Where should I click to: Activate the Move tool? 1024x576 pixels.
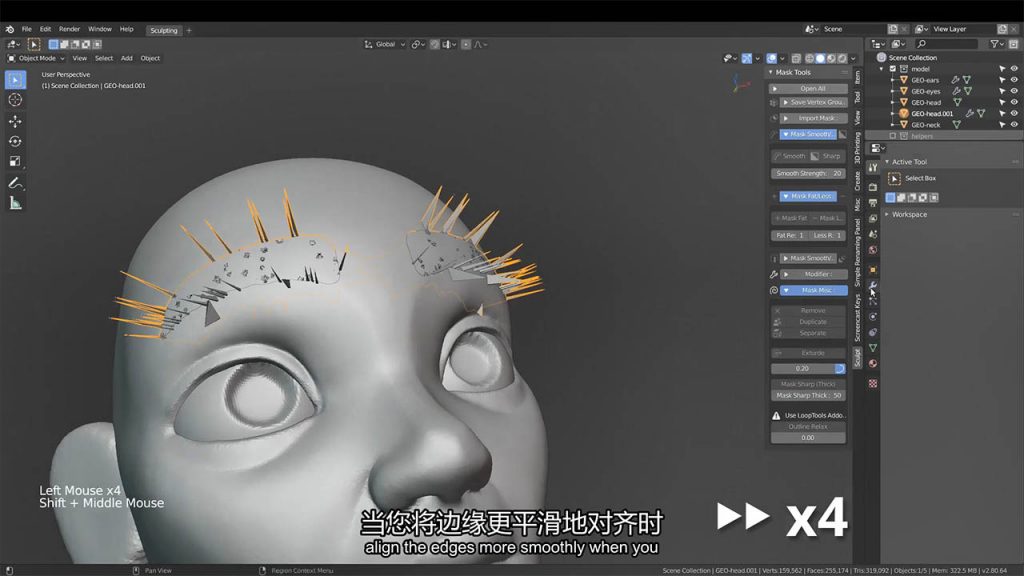point(15,121)
